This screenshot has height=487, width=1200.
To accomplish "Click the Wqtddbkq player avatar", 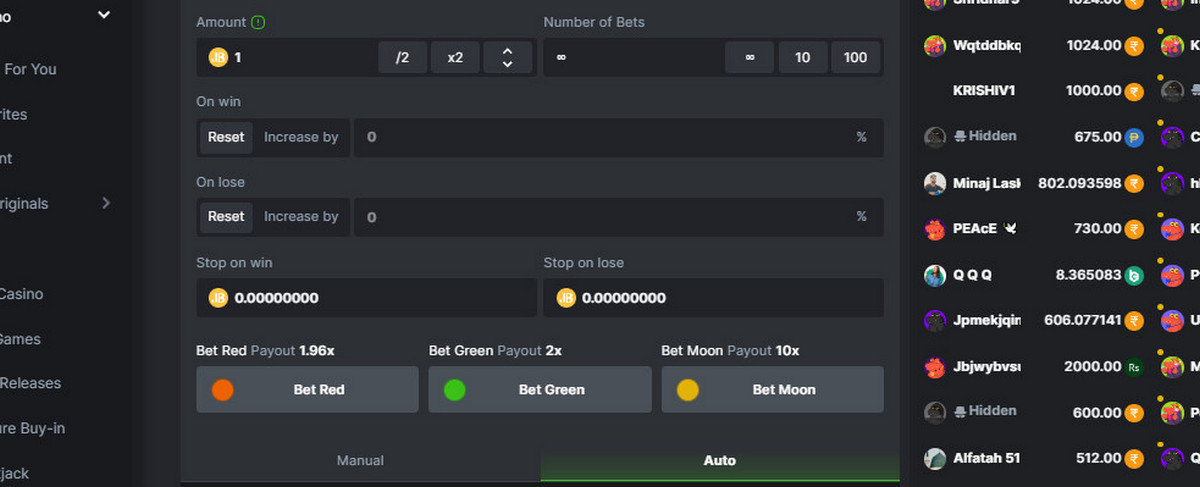I will pyautogui.click(x=935, y=46).
